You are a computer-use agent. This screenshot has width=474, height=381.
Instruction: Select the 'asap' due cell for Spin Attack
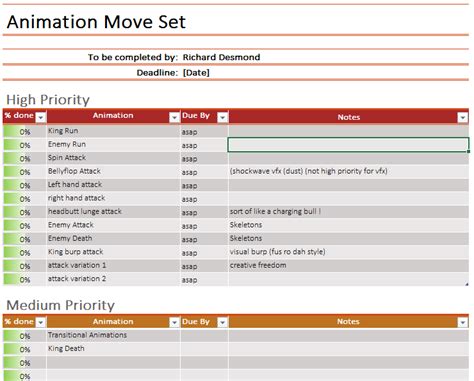(x=204, y=158)
